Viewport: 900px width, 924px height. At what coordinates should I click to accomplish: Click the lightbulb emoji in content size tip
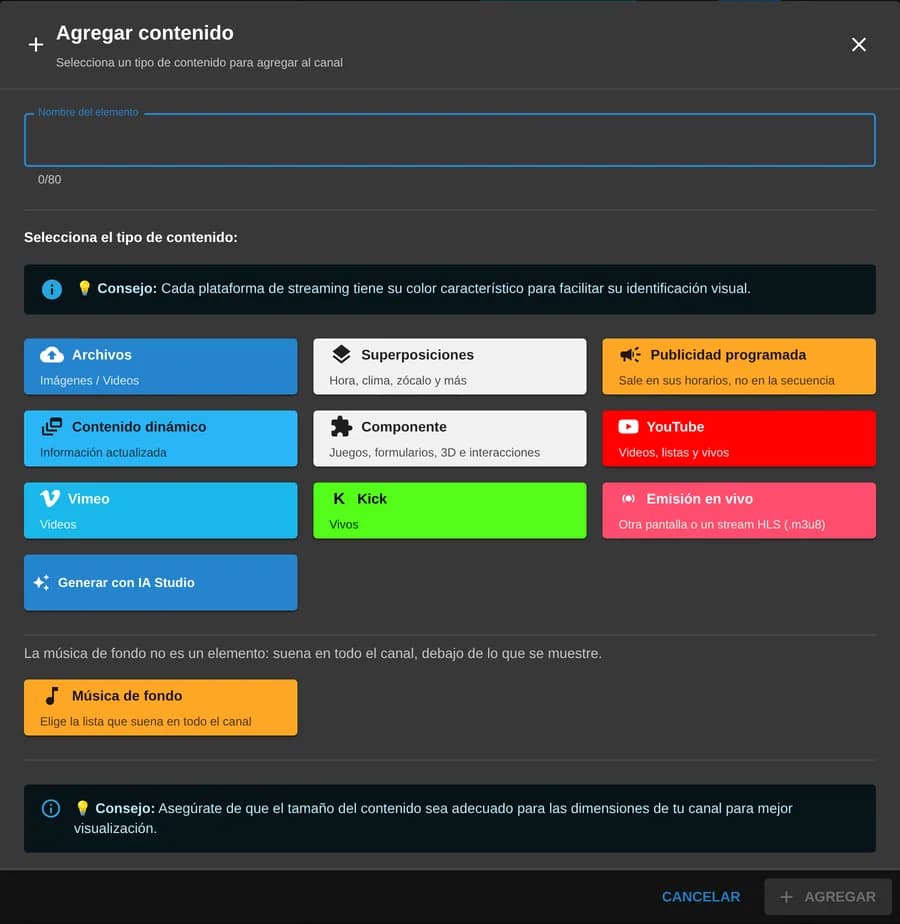coord(83,808)
